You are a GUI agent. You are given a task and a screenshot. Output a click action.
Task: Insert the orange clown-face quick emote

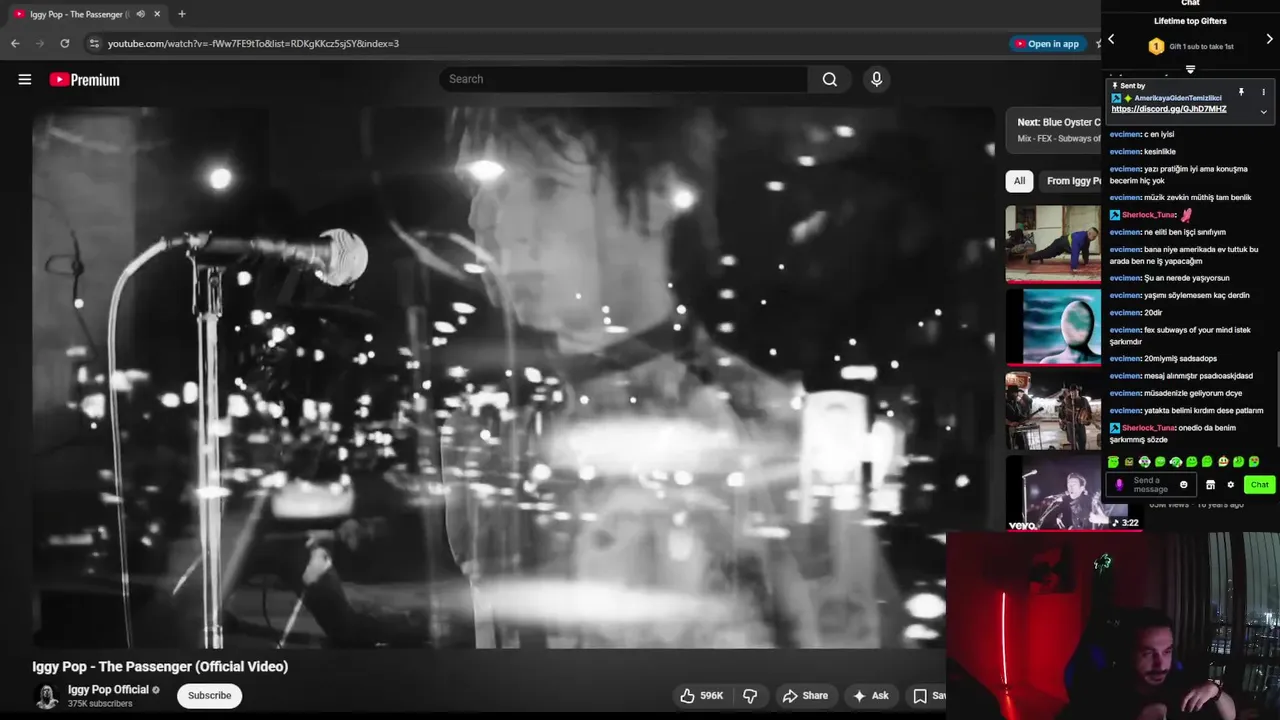1223,462
